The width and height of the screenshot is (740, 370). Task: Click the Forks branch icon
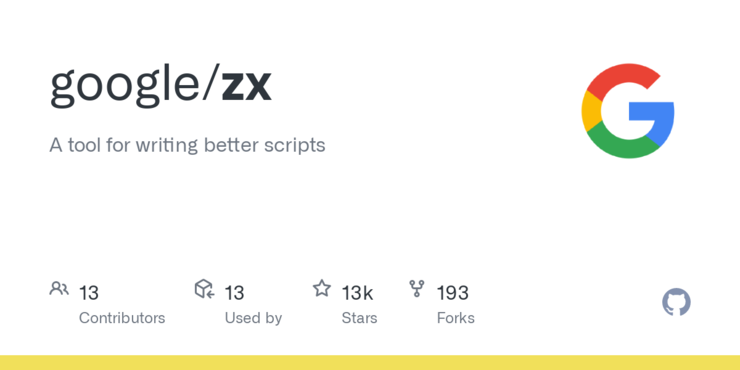coord(417,288)
